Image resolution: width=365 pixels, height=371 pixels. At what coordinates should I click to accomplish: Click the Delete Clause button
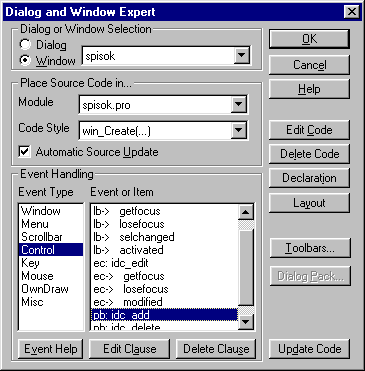216,349
